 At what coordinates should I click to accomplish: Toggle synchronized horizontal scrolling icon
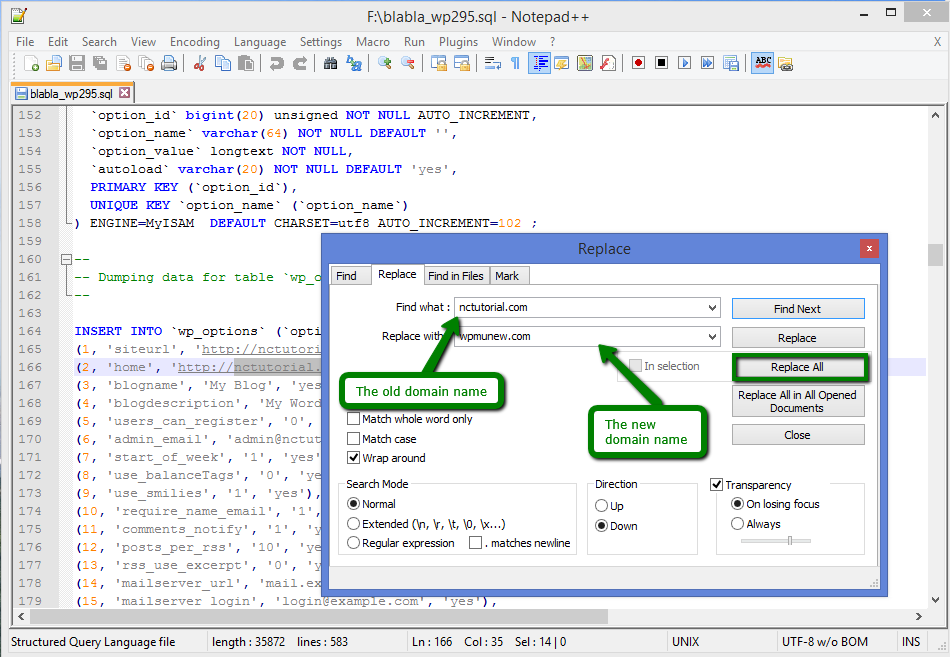(462, 63)
